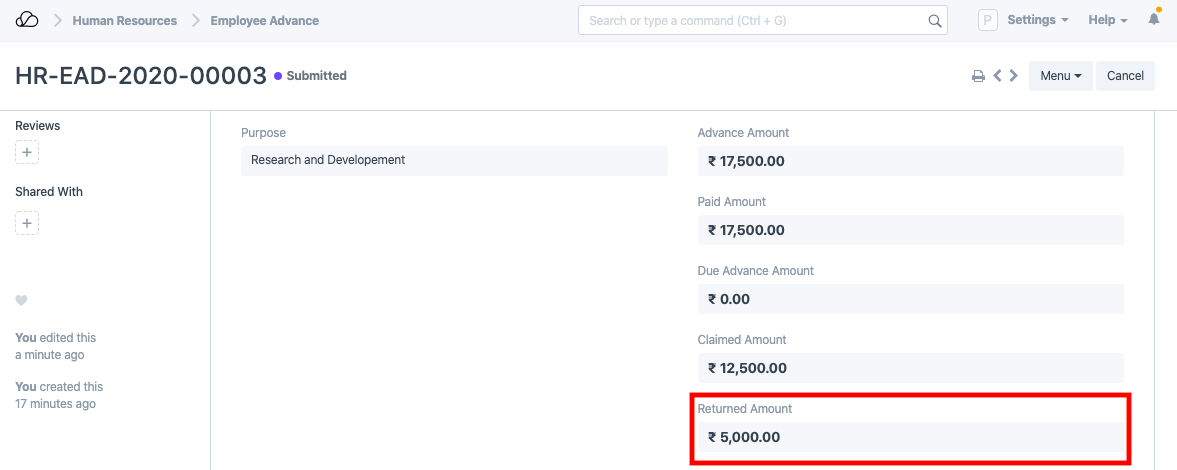Navigate to Human Resources breadcrumb
Image resolution: width=1177 pixels, height=470 pixels.
click(124, 20)
